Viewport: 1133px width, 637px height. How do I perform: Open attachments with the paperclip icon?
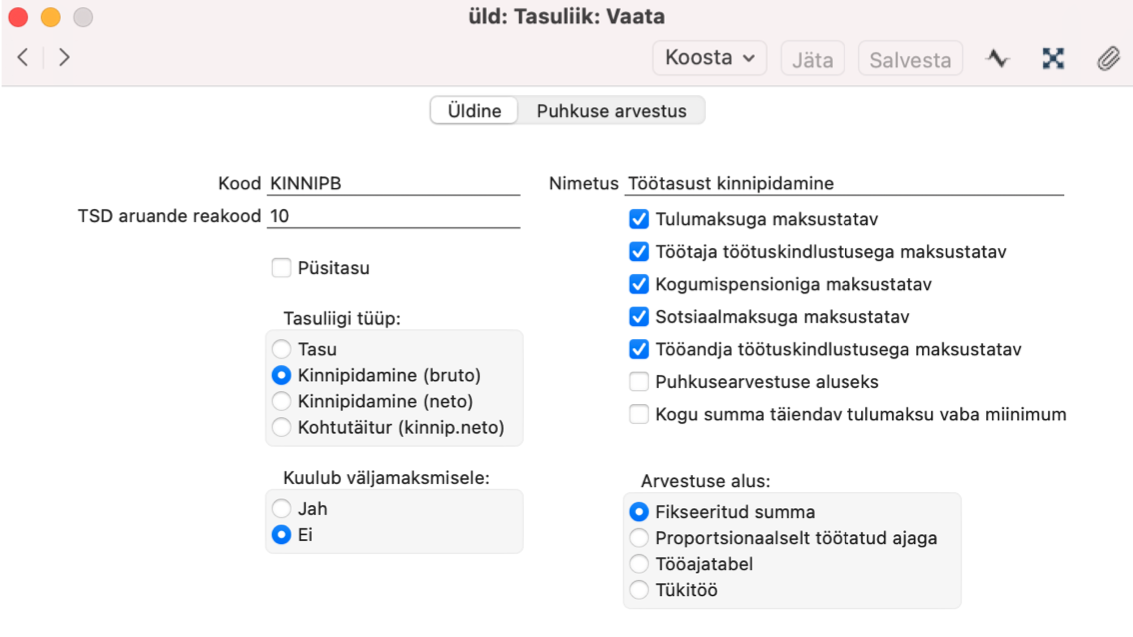1108,58
